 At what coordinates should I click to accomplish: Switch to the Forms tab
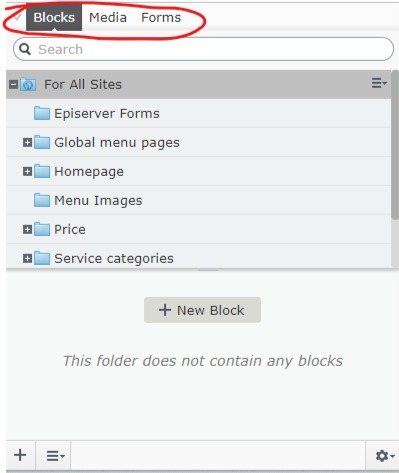click(161, 18)
